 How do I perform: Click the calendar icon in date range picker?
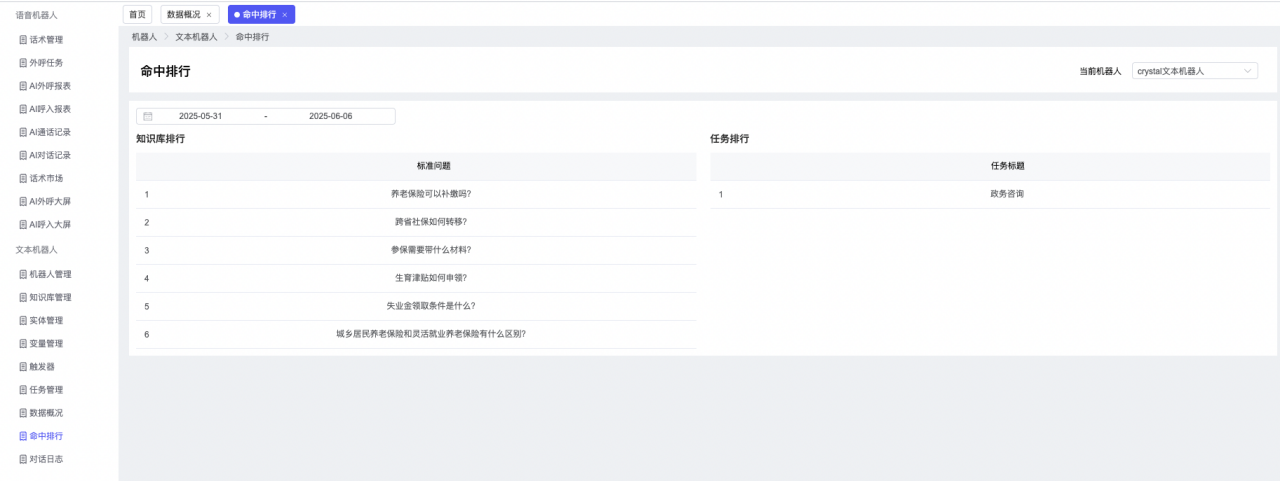point(148,116)
